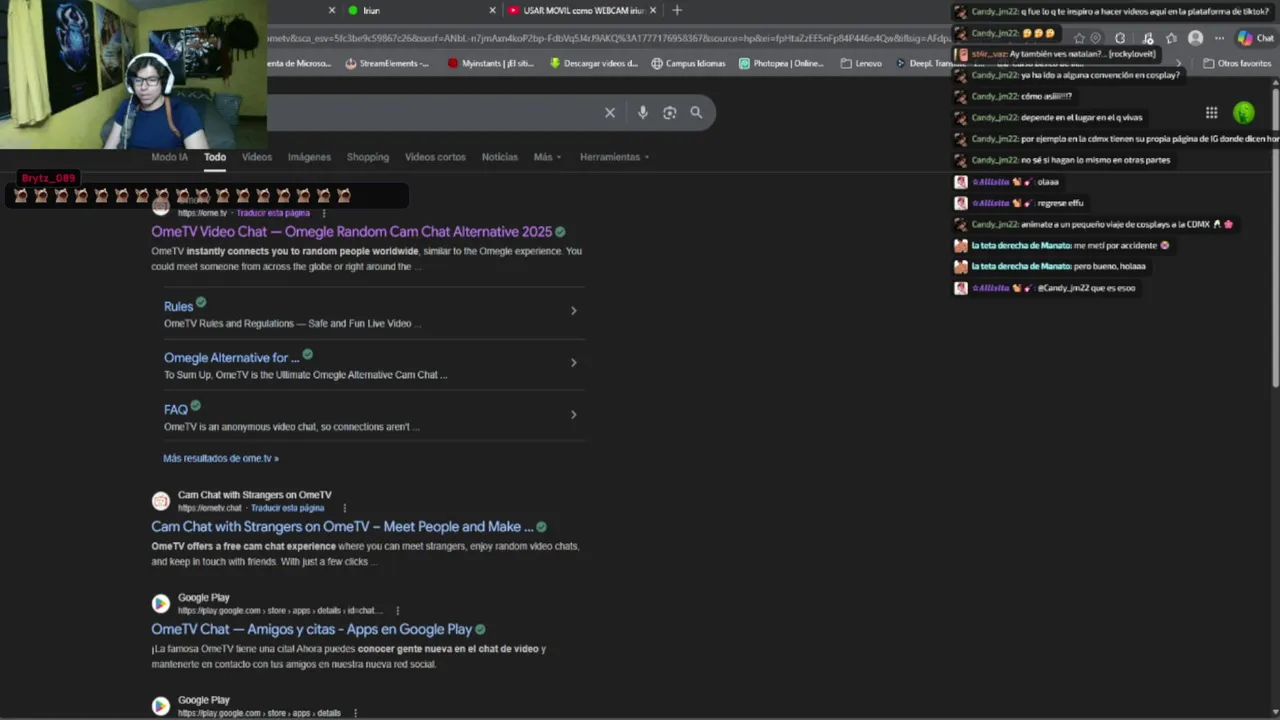Open the Omegle Alternative for sitelink

point(231,358)
